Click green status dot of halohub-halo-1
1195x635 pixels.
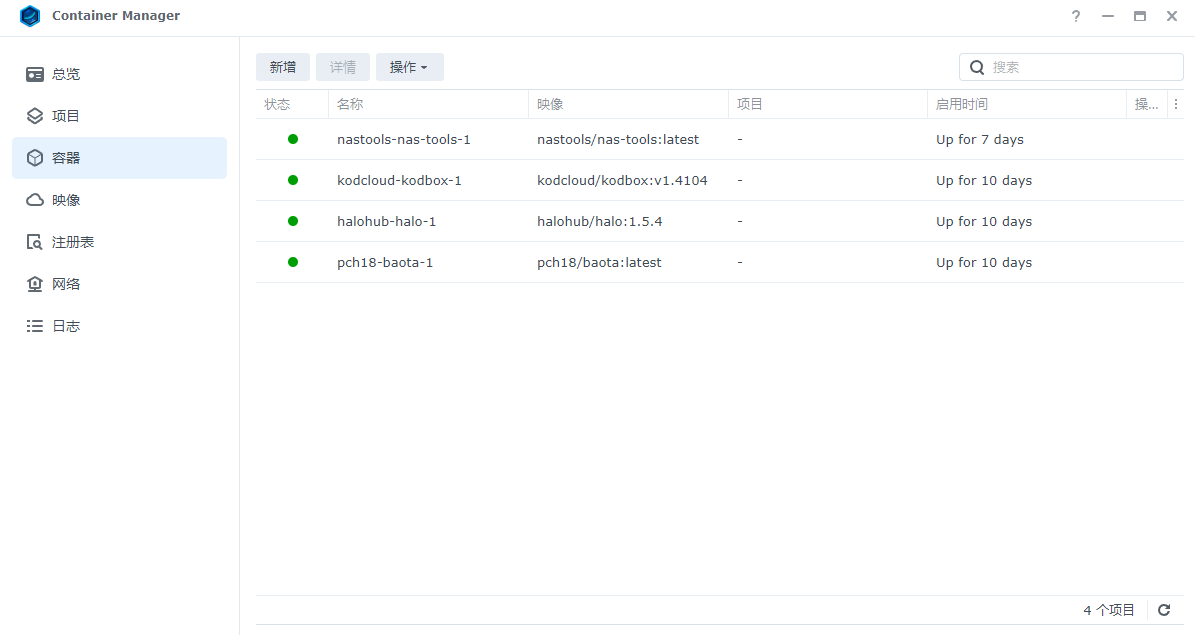[293, 221]
